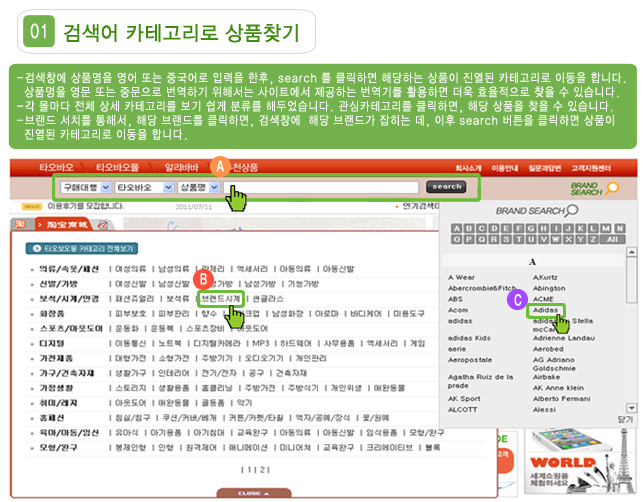
Task: Open the 타오바오 site dropdown
Action: pyautogui.click(x=144, y=187)
